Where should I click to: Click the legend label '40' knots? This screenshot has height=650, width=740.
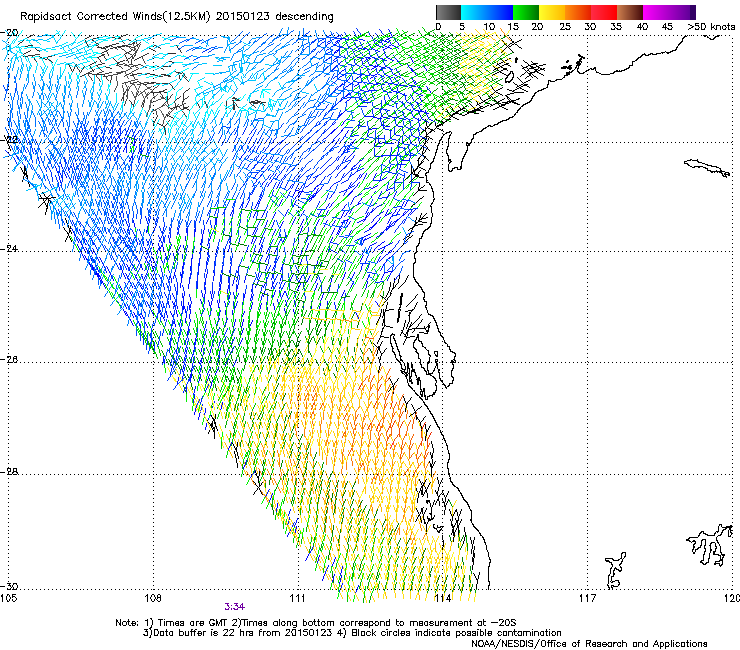point(642,27)
